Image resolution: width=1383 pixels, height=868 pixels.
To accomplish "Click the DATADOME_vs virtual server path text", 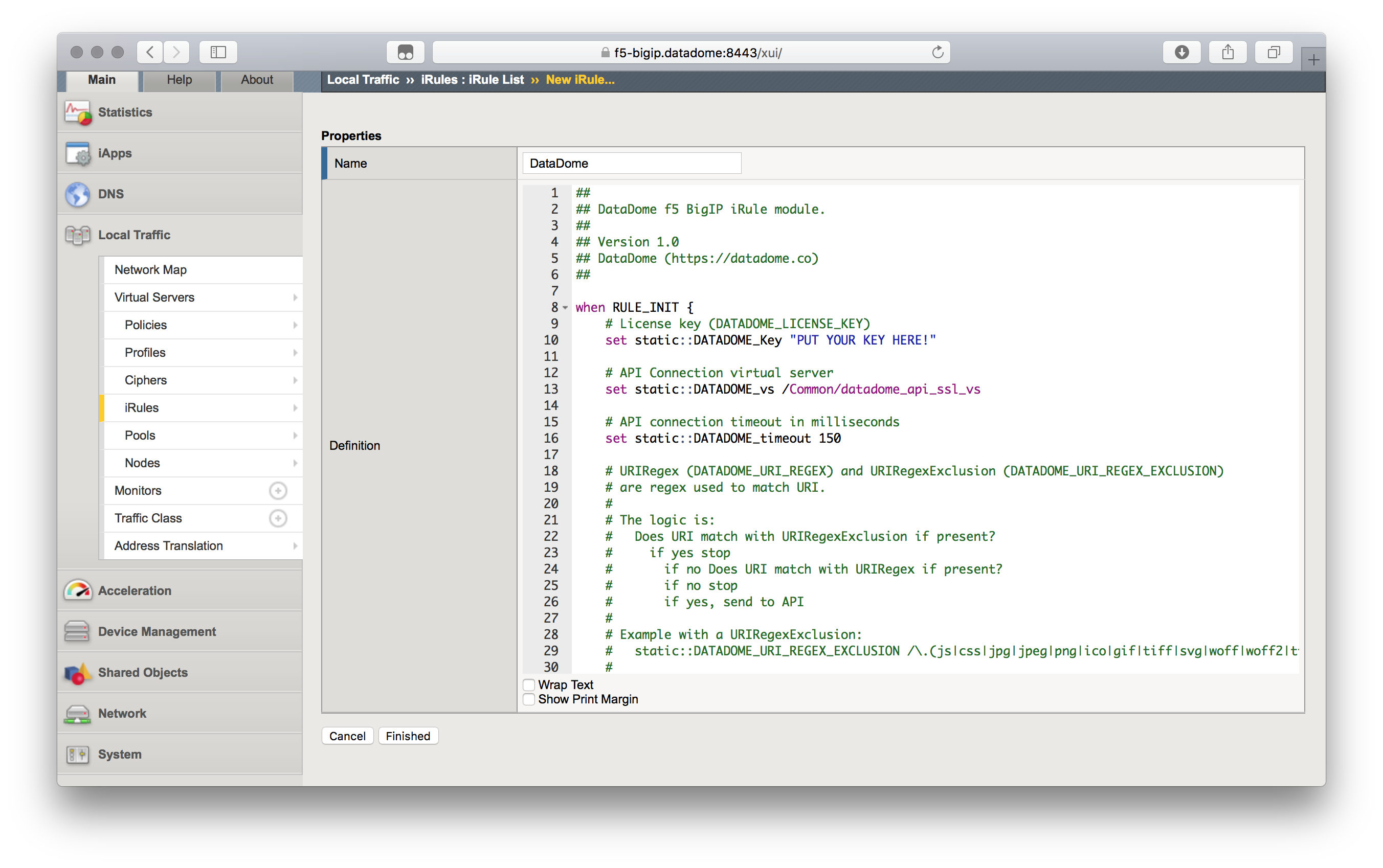I will 881,389.
